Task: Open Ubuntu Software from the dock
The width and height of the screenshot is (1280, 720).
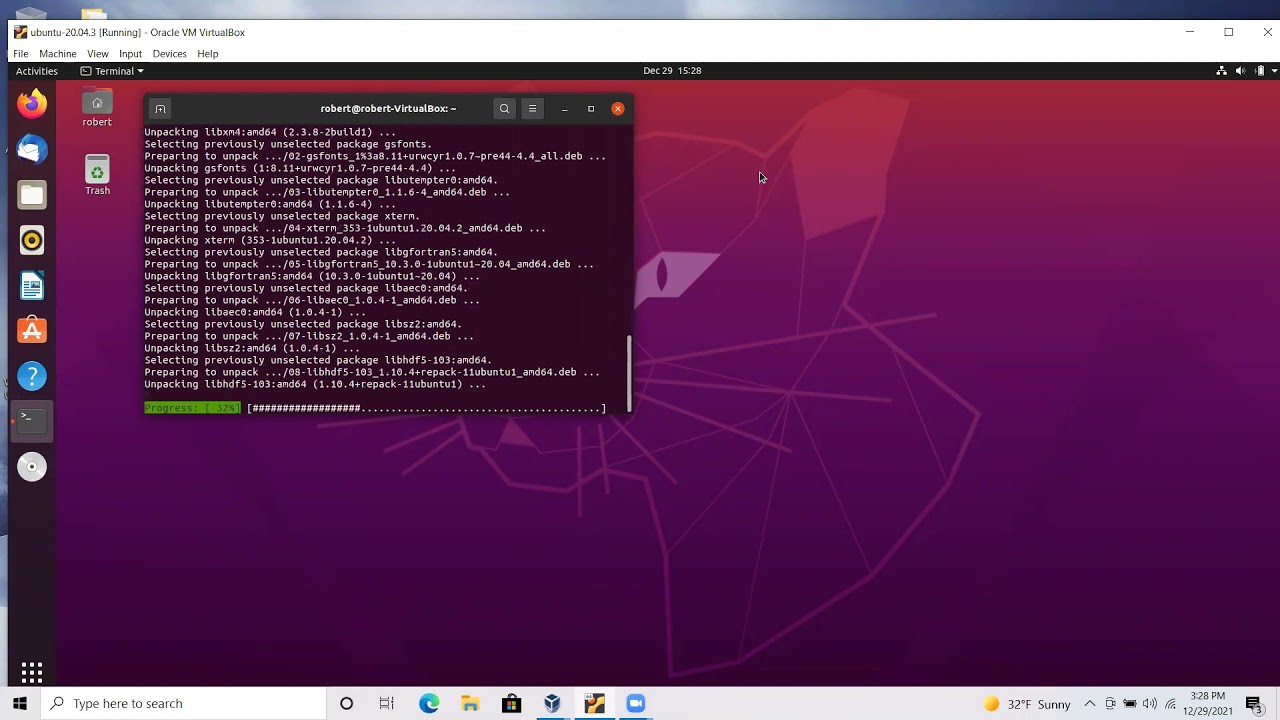Action: click(x=32, y=331)
